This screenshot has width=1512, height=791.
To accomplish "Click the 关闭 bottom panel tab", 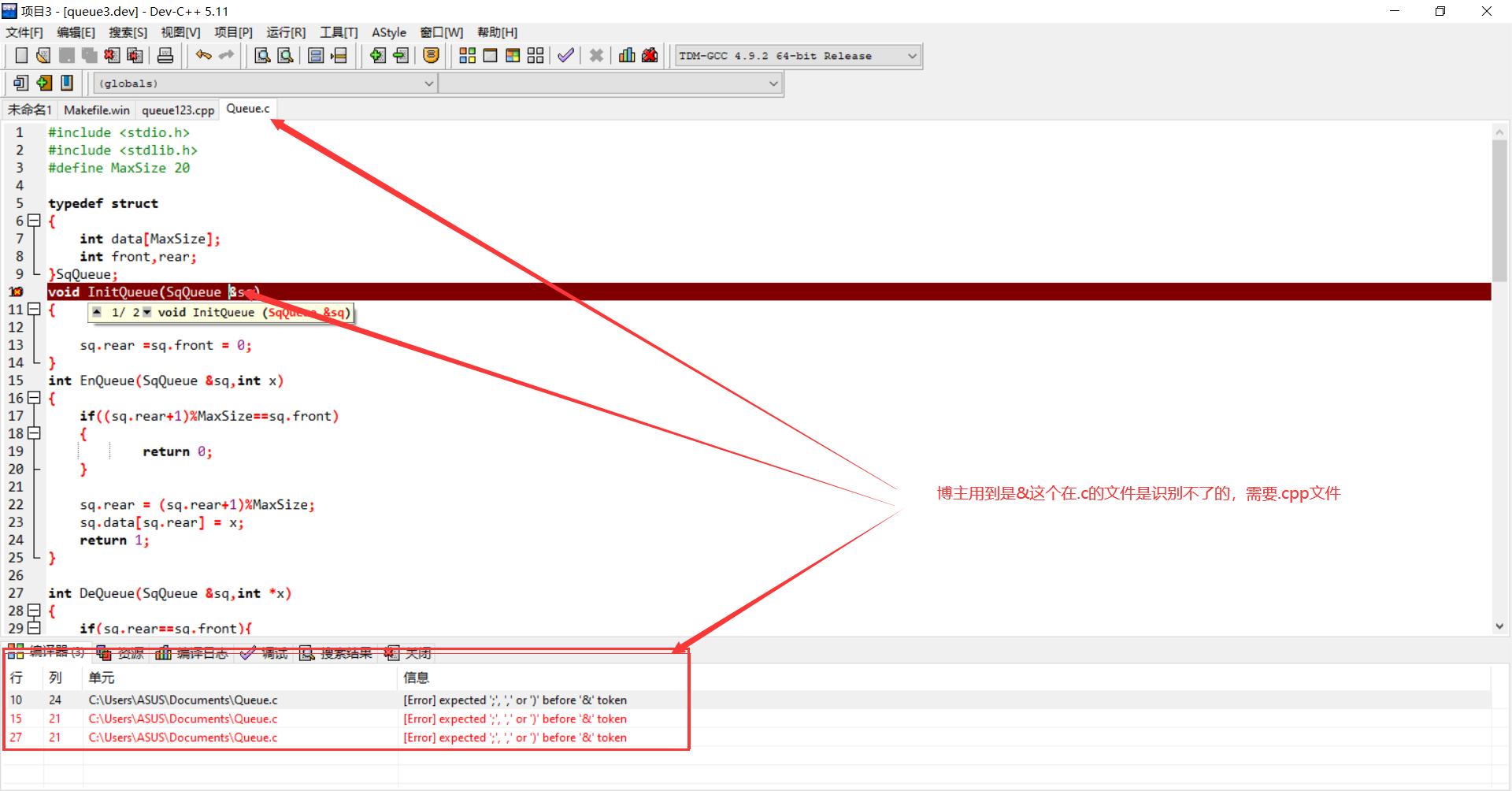I will pyautogui.click(x=408, y=653).
